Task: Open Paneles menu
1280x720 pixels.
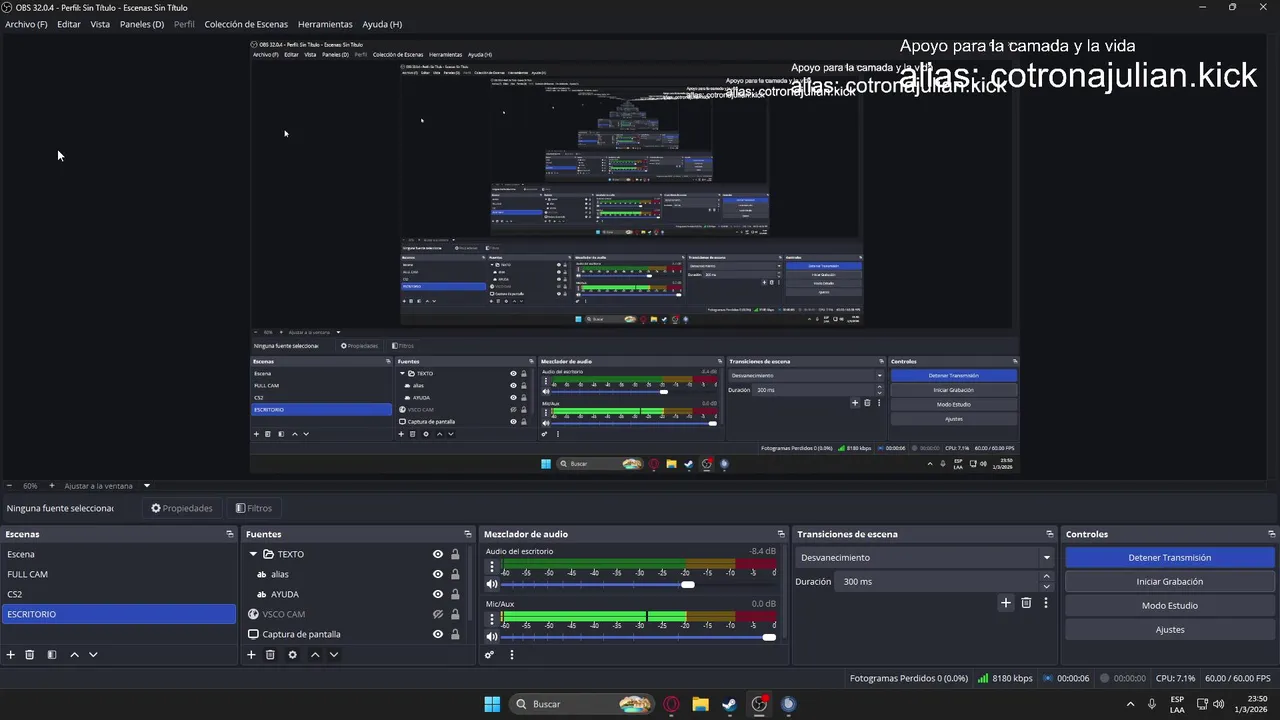Action: (142, 24)
